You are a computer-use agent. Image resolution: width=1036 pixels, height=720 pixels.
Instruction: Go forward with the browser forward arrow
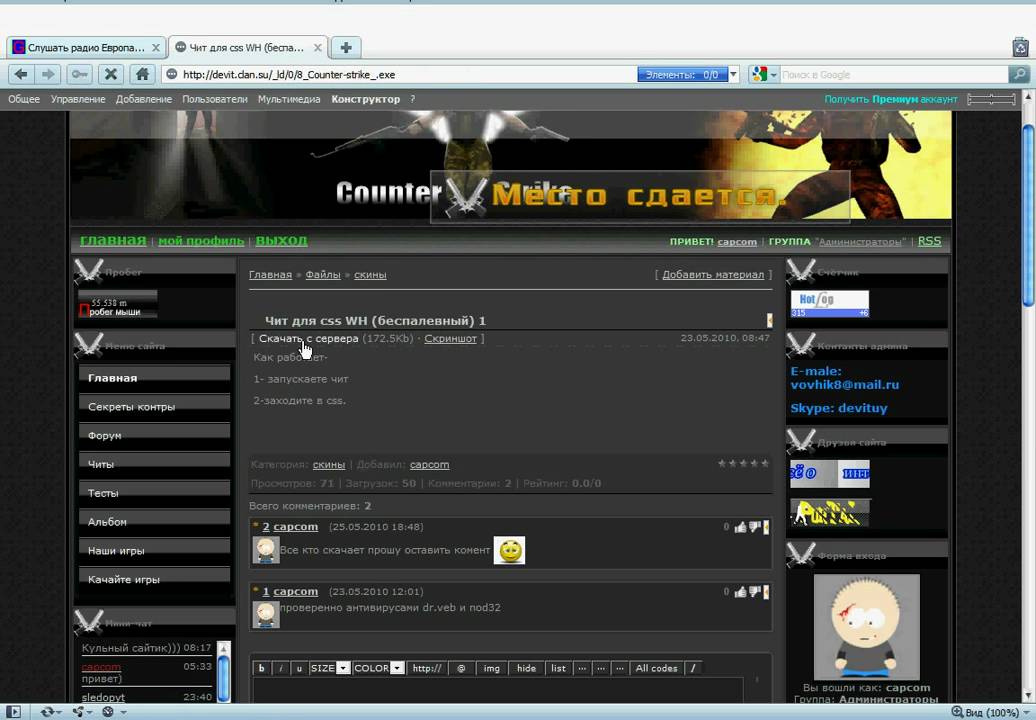(48, 74)
